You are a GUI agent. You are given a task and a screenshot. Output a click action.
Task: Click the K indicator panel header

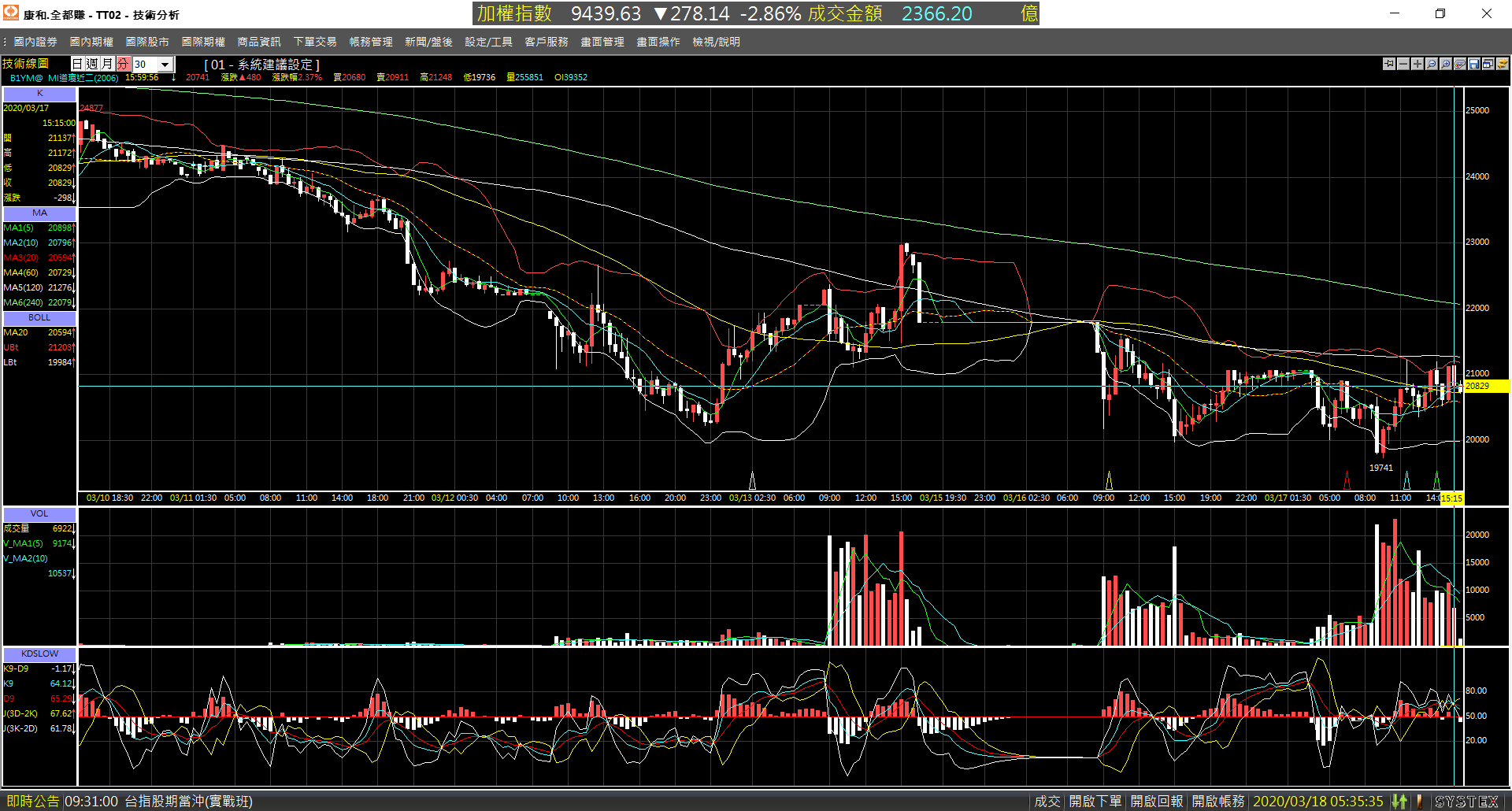39,94
